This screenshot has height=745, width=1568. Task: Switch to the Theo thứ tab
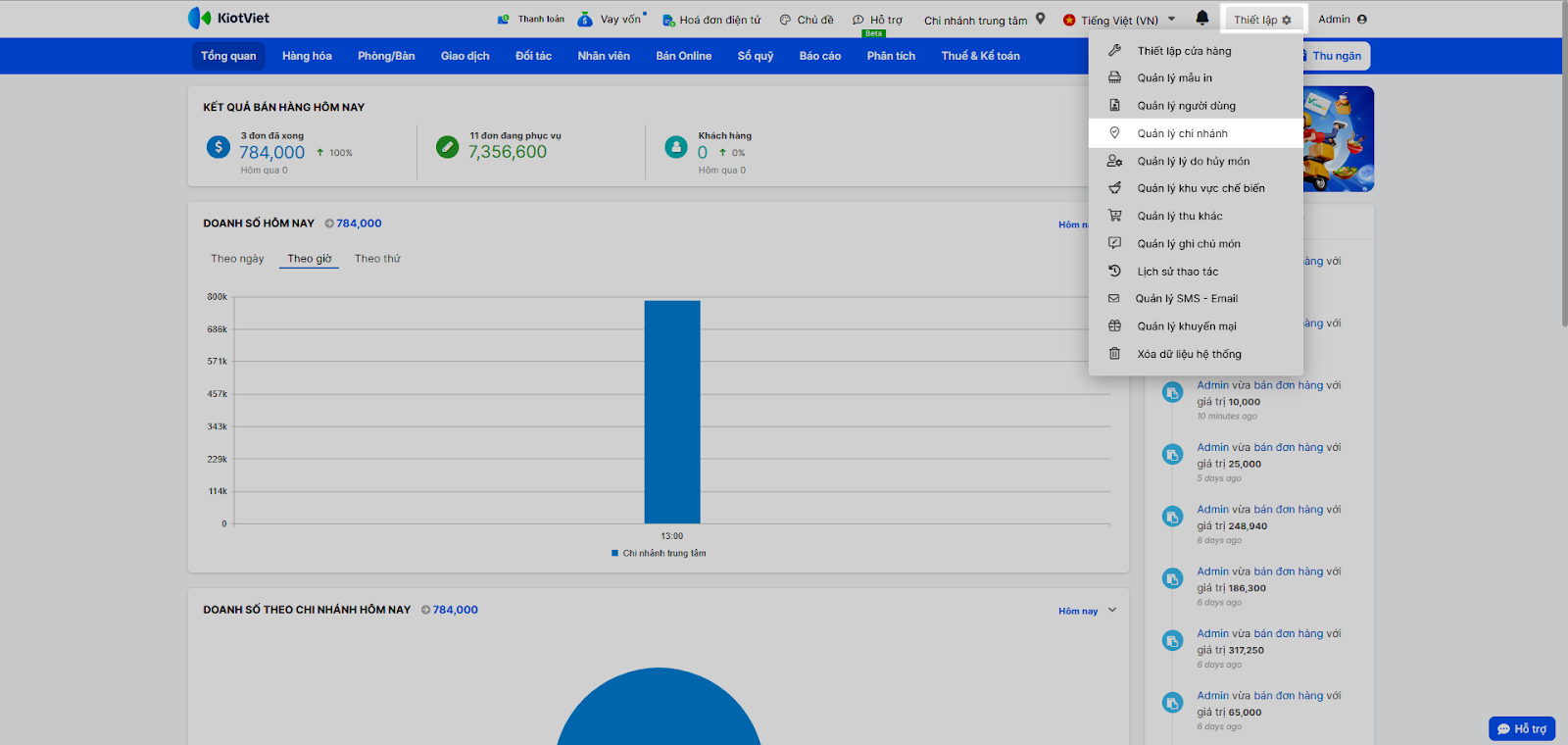pyautogui.click(x=377, y=259)
